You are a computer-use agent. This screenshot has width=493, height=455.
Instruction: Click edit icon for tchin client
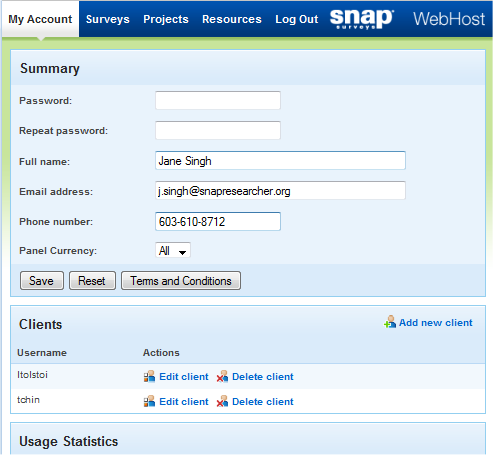(149, 401)
